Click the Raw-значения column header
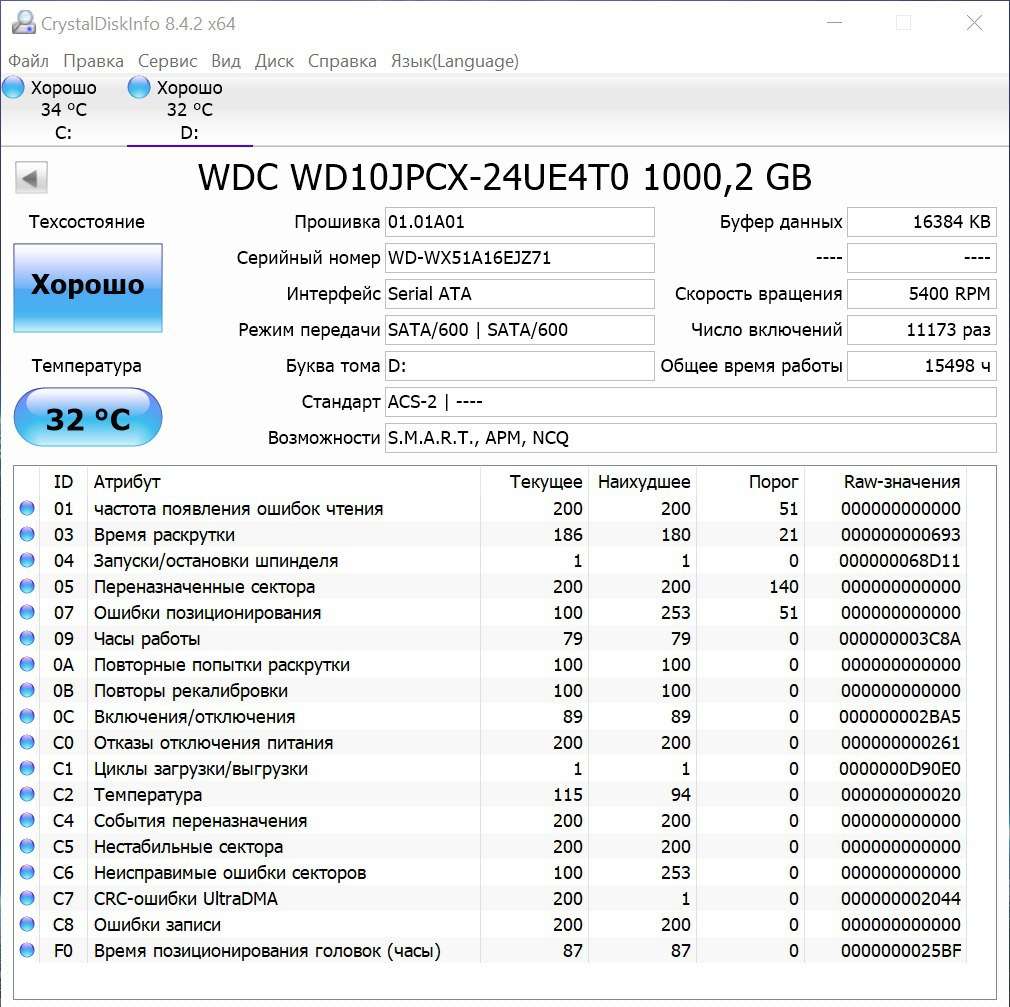Viewport: 1010px width, 1007px height. tap(901, 482)
